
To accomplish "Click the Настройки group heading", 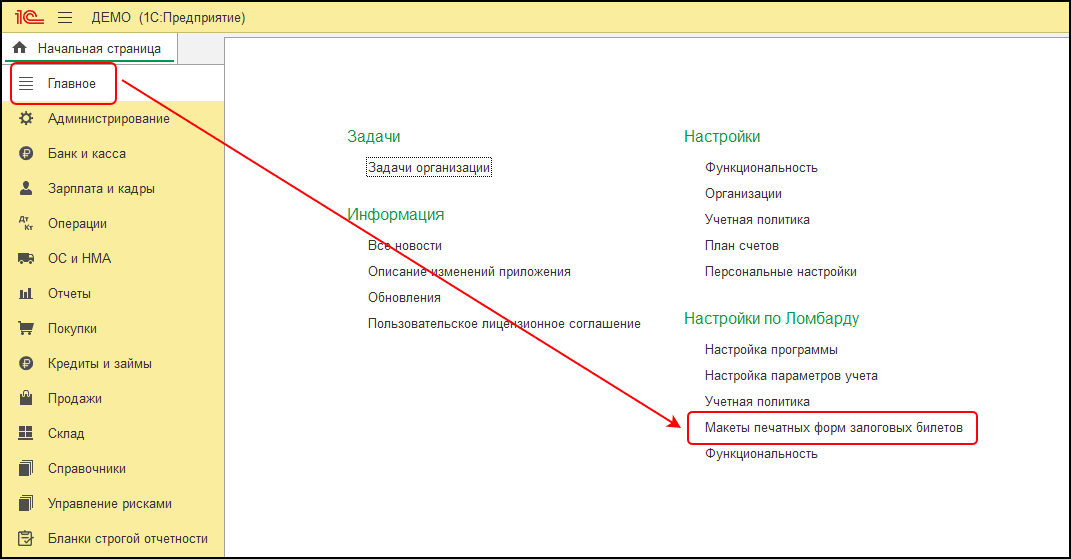I will click(722, 137).
